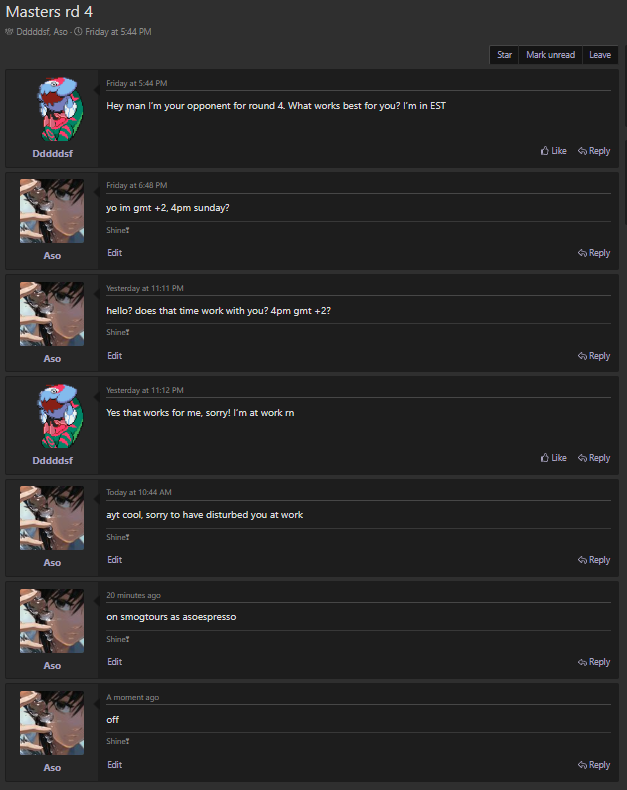This screenshot has height=790, width=627.
Task: Reply to Dddddsf's opening message
Action: point(594,151)
